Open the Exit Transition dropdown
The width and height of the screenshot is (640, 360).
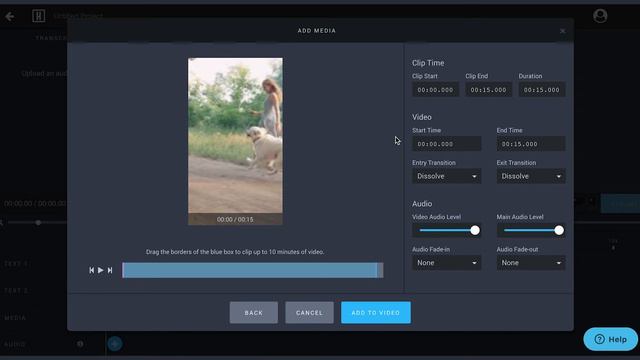click(531, 176)
